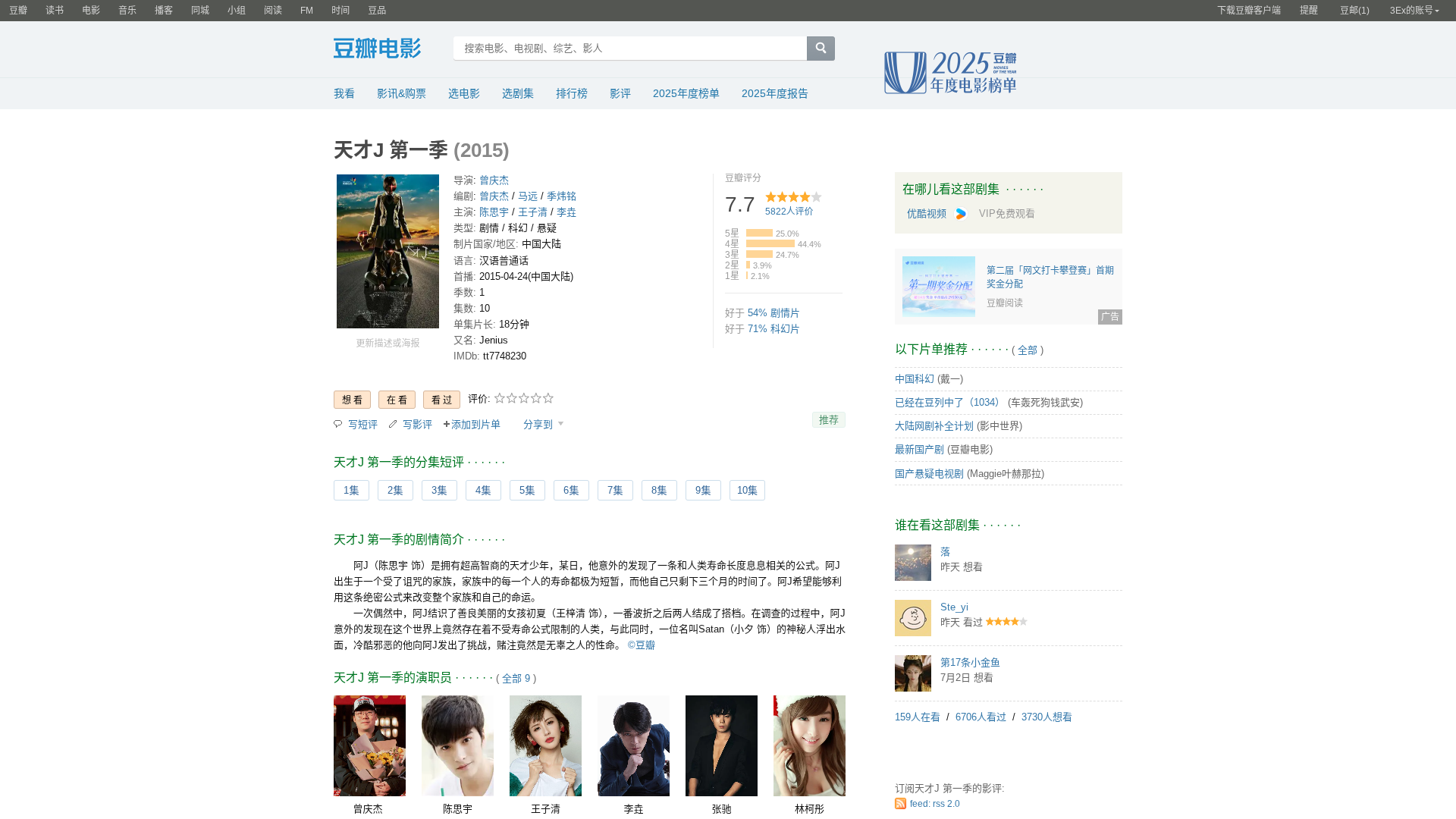
Task: Open the FM top menu item
Action: pos(306,11)
